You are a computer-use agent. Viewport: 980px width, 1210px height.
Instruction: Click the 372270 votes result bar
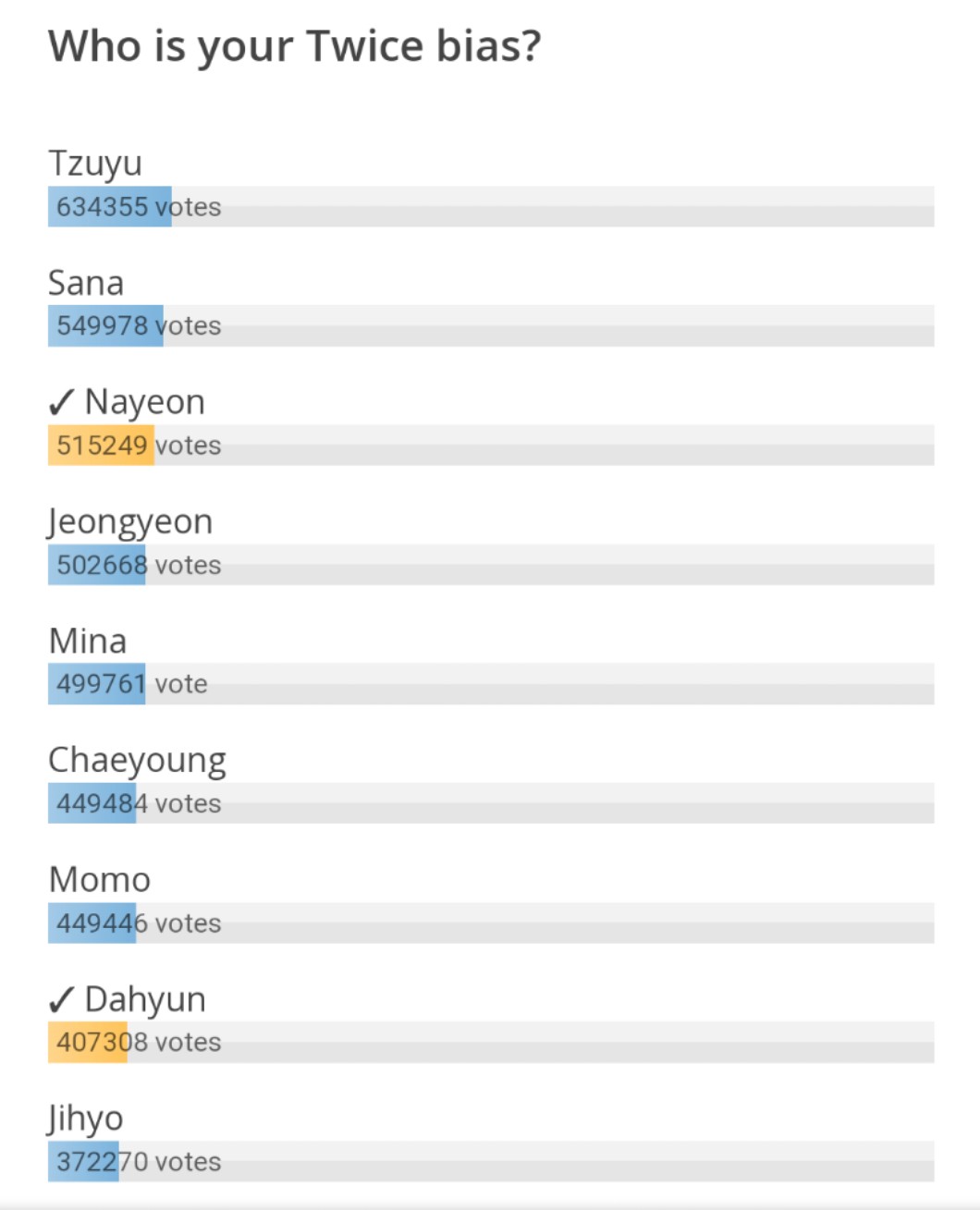[x=83, y=1161]
